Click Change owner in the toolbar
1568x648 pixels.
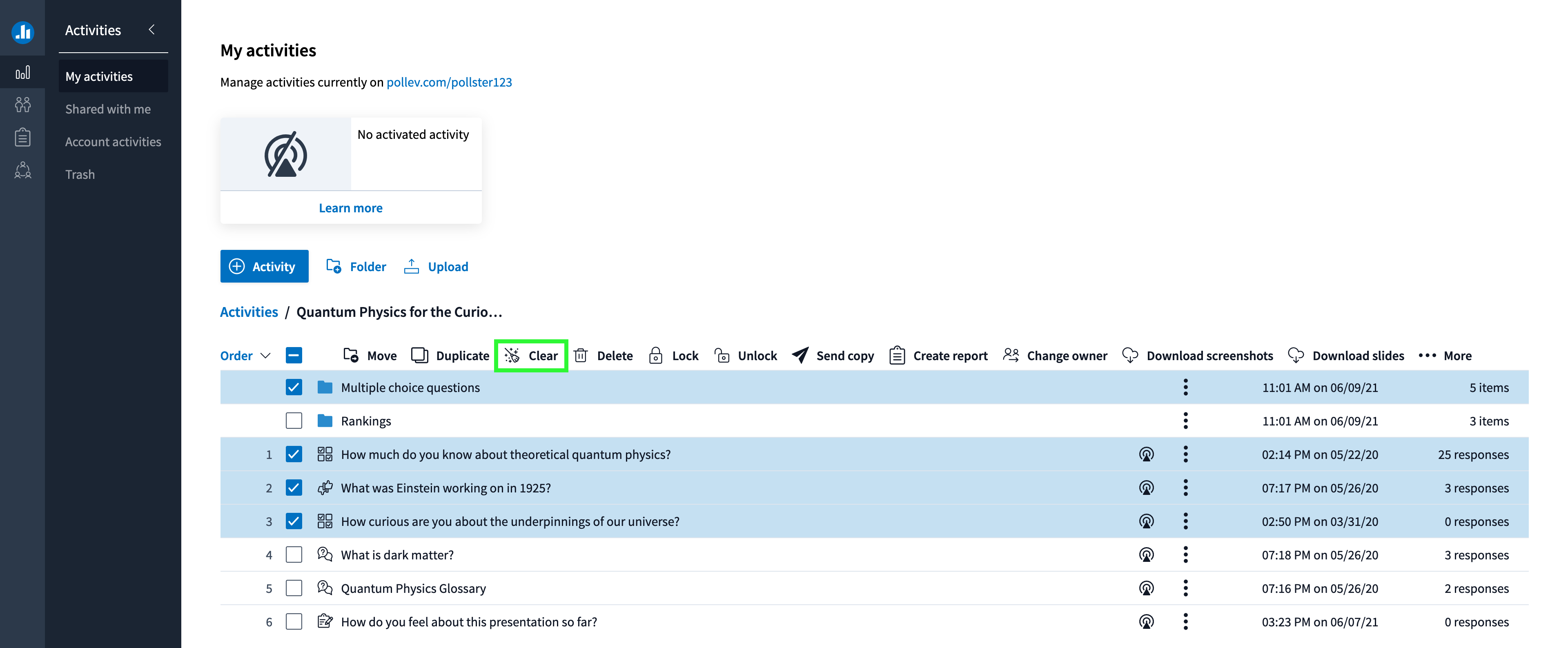pos(1055,356)
